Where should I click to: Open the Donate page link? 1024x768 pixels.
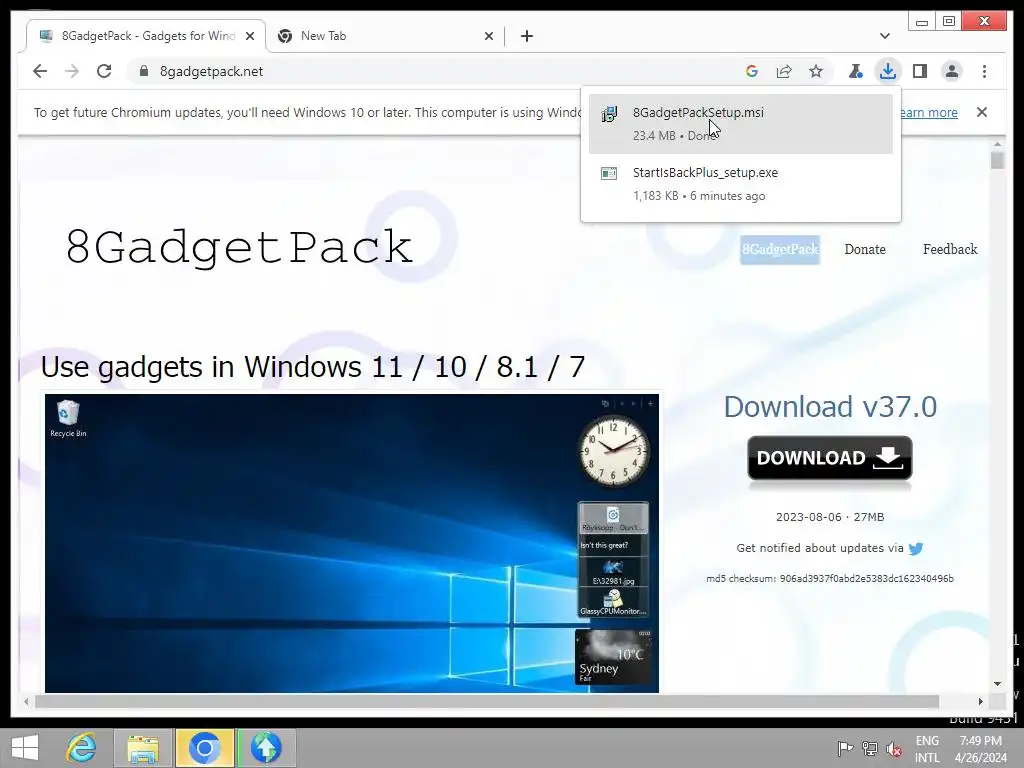pyautogui.click(x=865, y=249)
